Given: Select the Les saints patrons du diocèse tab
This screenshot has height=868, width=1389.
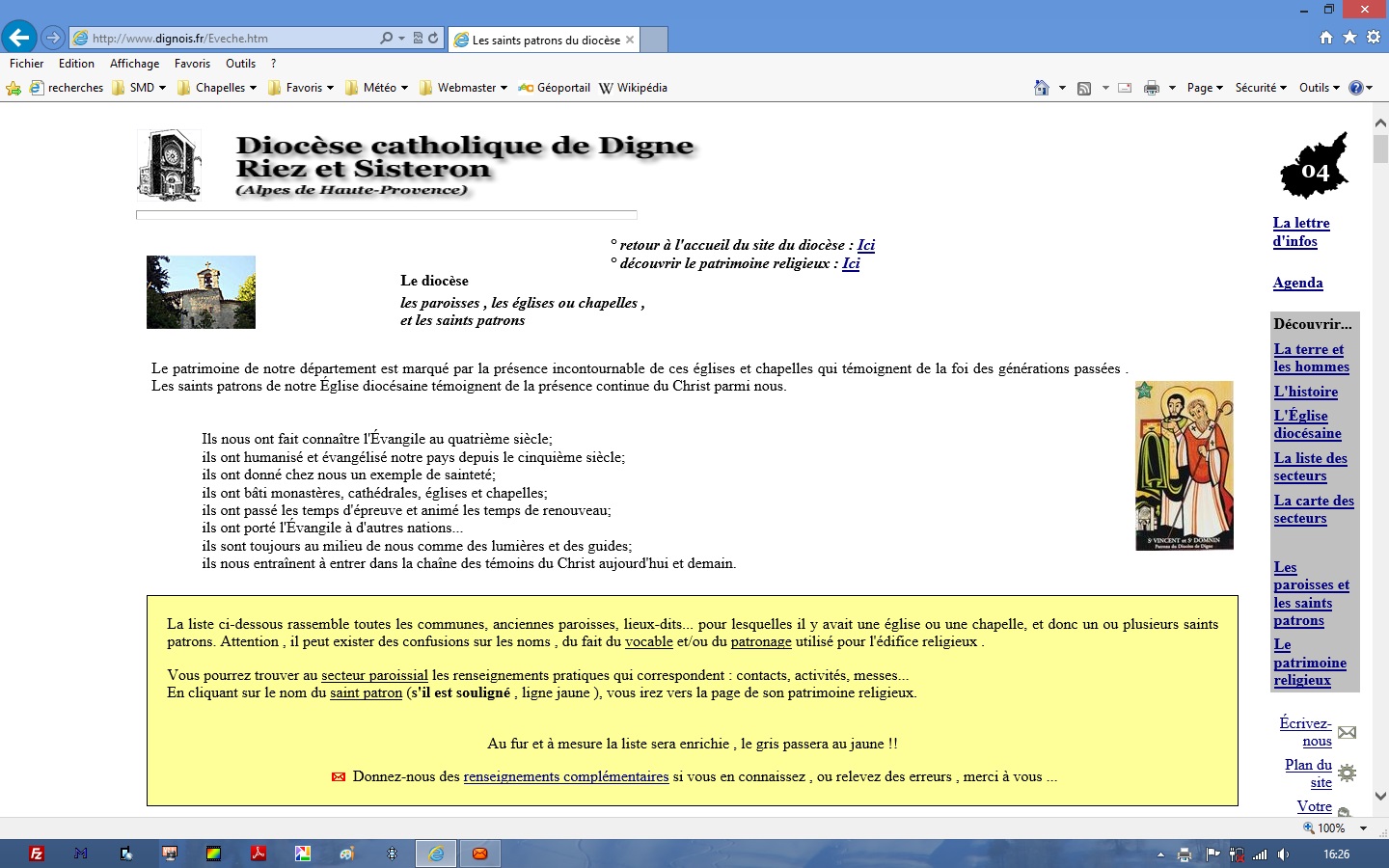Looking at the screenshot, I should 545,40.
